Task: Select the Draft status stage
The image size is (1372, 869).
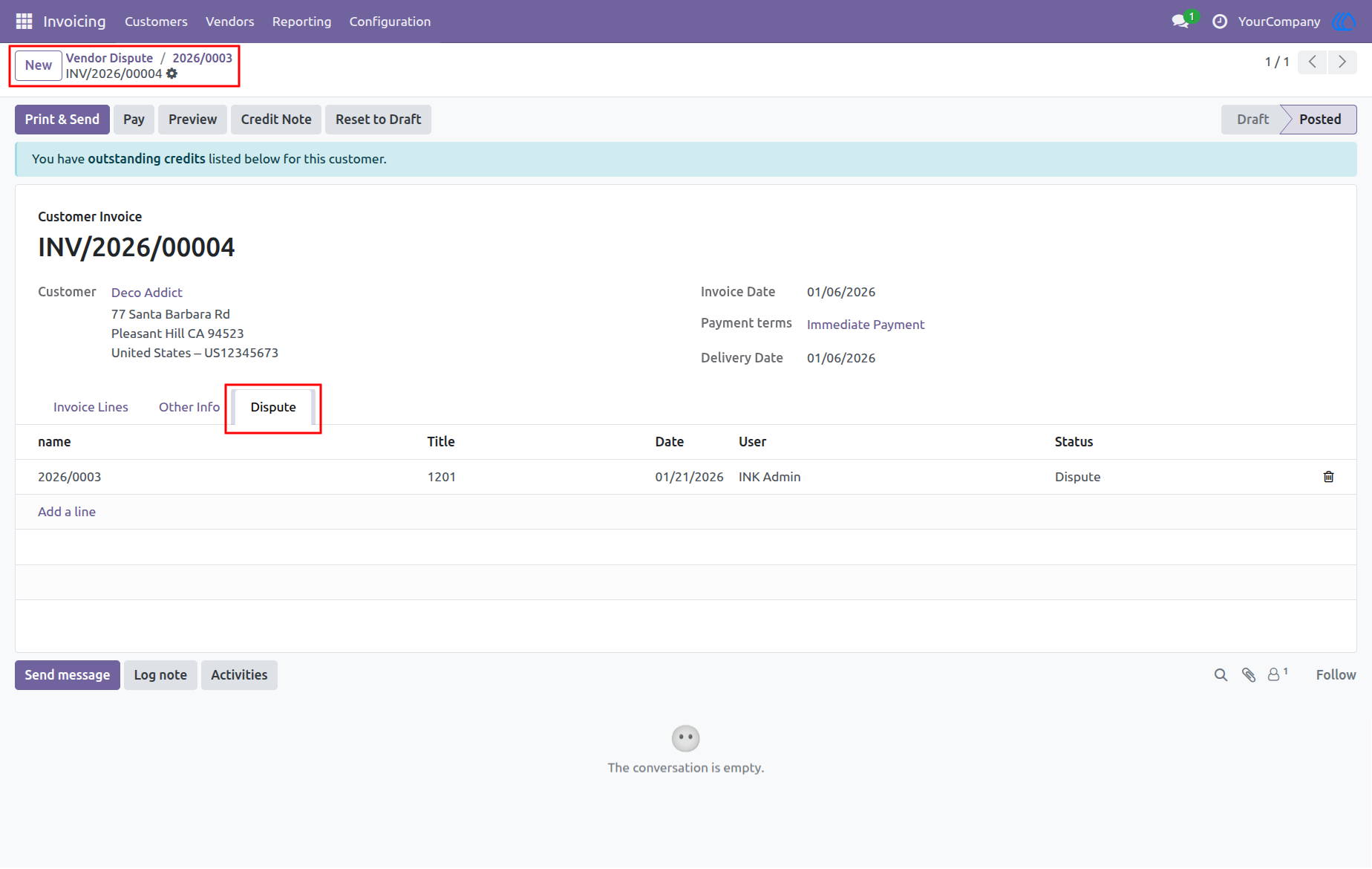Action: 1252,120
